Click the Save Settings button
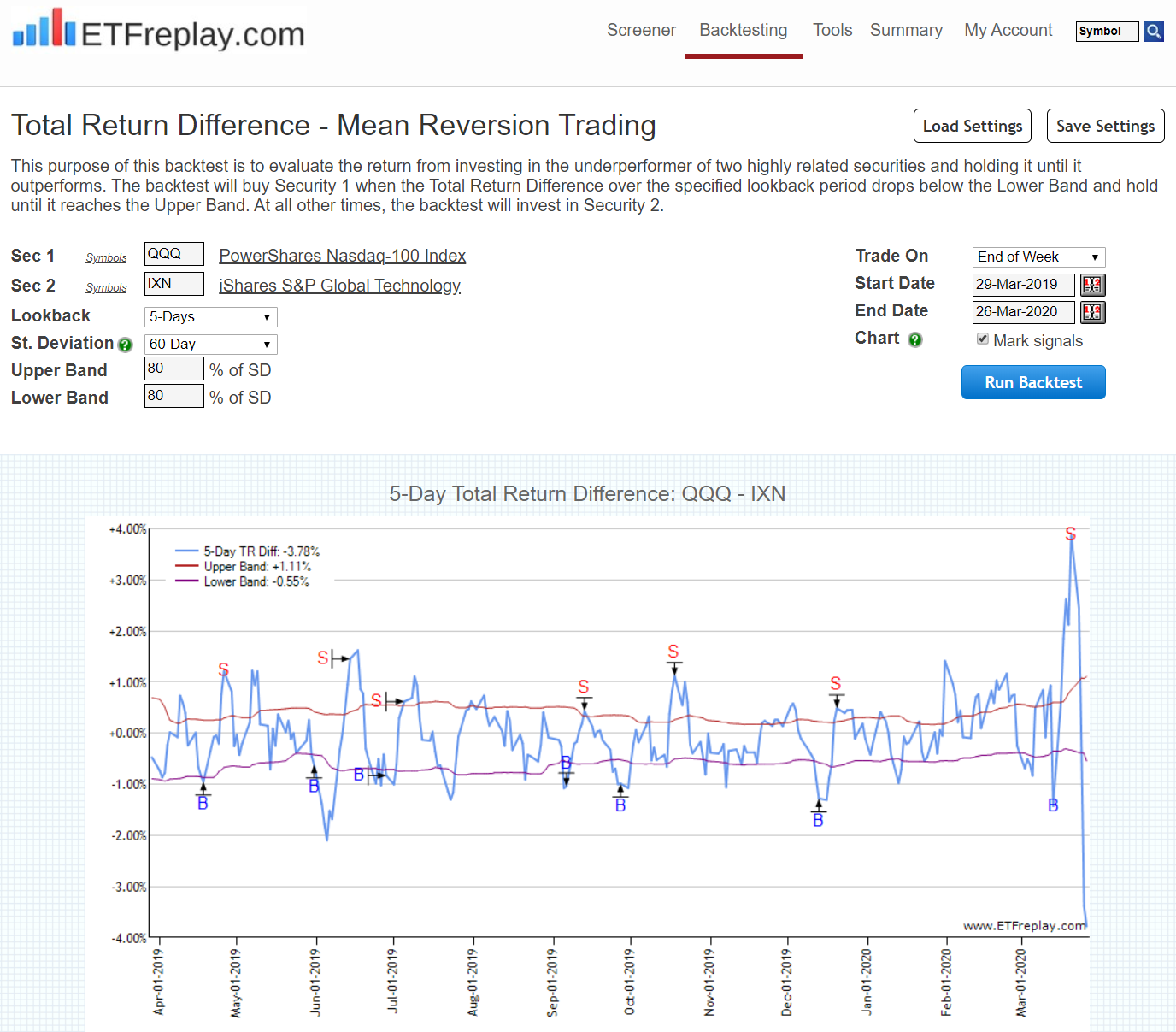The image size is (1176, 1032). [x=1106, y=126]
